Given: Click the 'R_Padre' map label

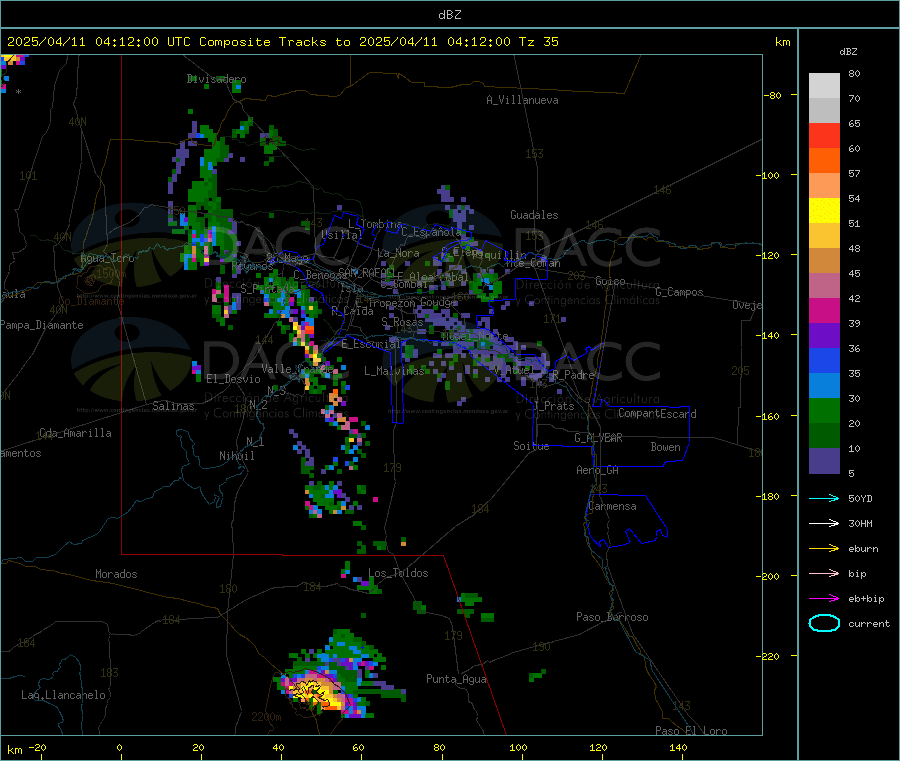Looking at the screenshot, I should click(573, 375).
